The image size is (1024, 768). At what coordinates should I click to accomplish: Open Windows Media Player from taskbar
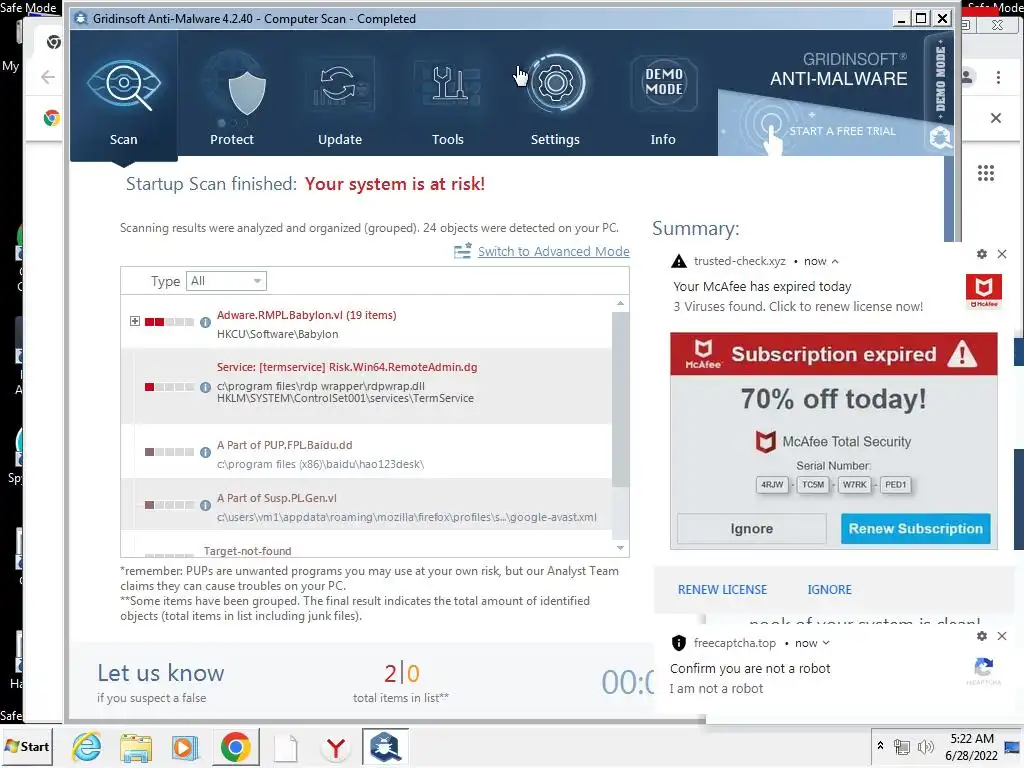click(185, 746)
